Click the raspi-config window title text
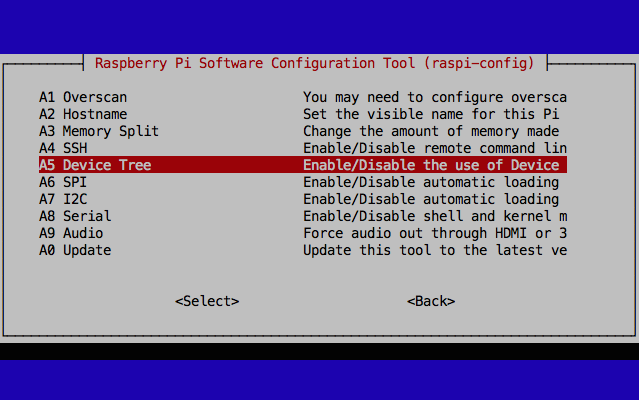The width and height of the screenshot is (640, 400). (x=315, y=63)
